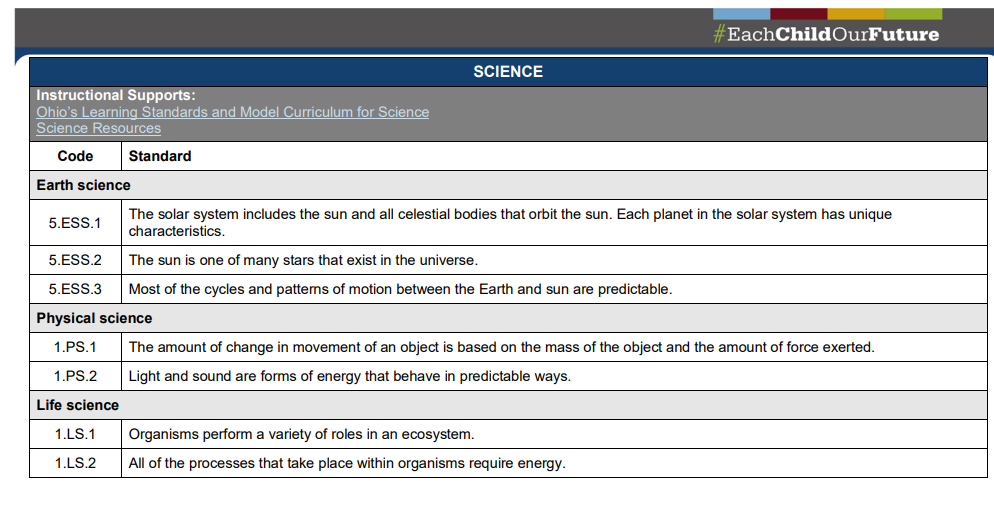Screen dimensions: 994x505
Task: Click the 5.ESS.1 code cell
Action: (75, 223)
